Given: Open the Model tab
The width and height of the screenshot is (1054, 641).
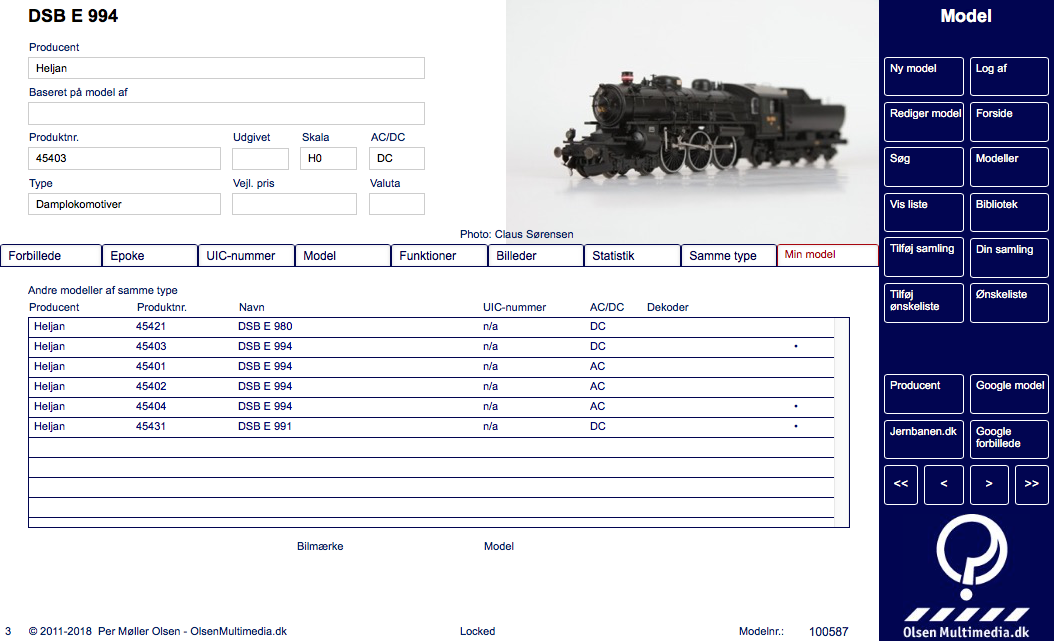Looking at the screenshot, I should [x=343, y=256].
